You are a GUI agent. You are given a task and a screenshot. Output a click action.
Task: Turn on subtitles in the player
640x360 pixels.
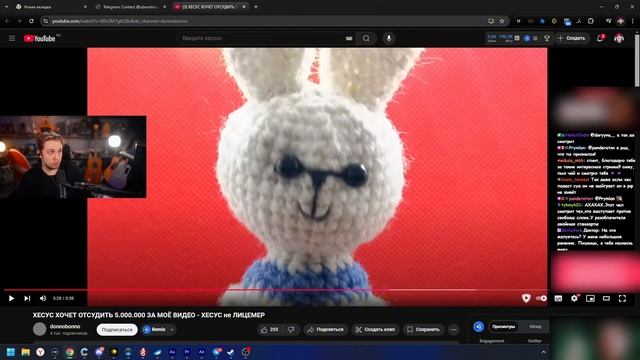[x=558, y=298]
